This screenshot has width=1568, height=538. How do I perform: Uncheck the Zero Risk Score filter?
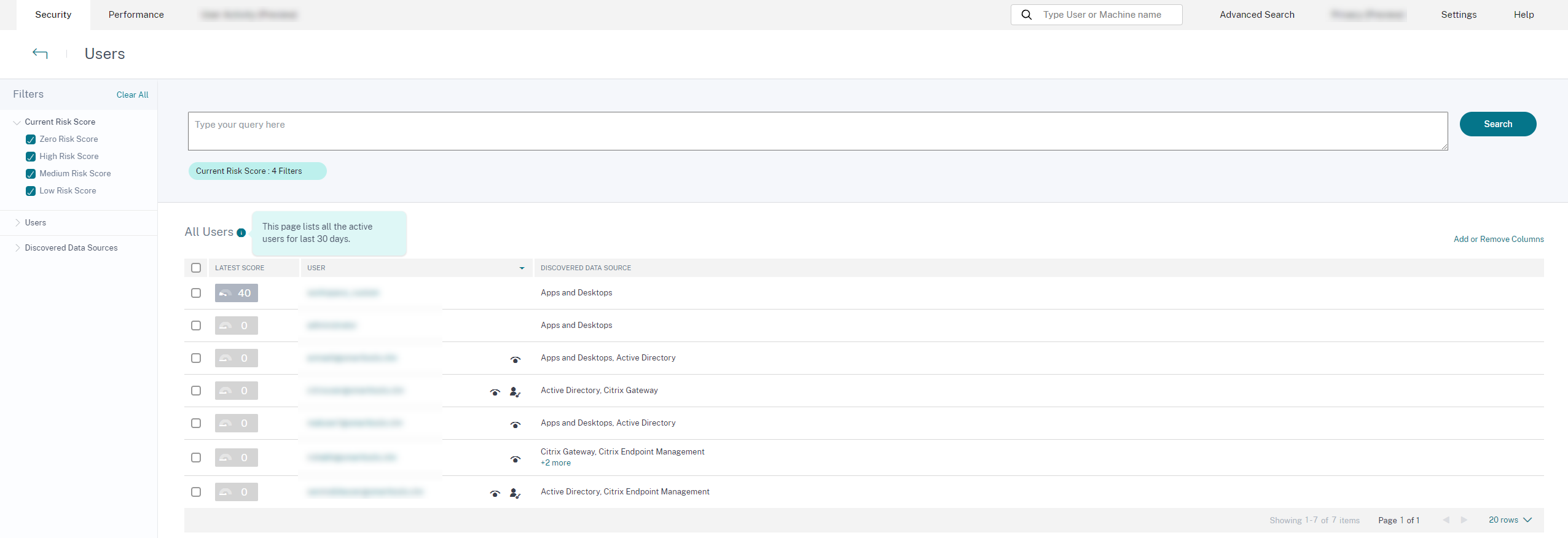[x=31, y=139]
